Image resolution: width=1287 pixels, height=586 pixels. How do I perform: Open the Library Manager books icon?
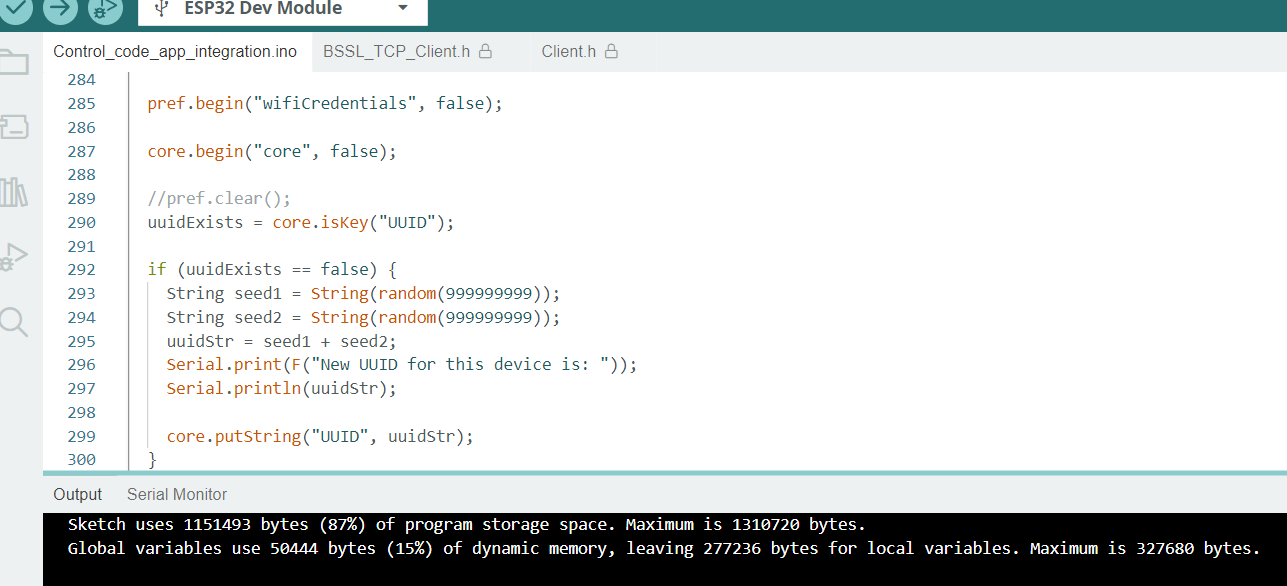point(14,192)
